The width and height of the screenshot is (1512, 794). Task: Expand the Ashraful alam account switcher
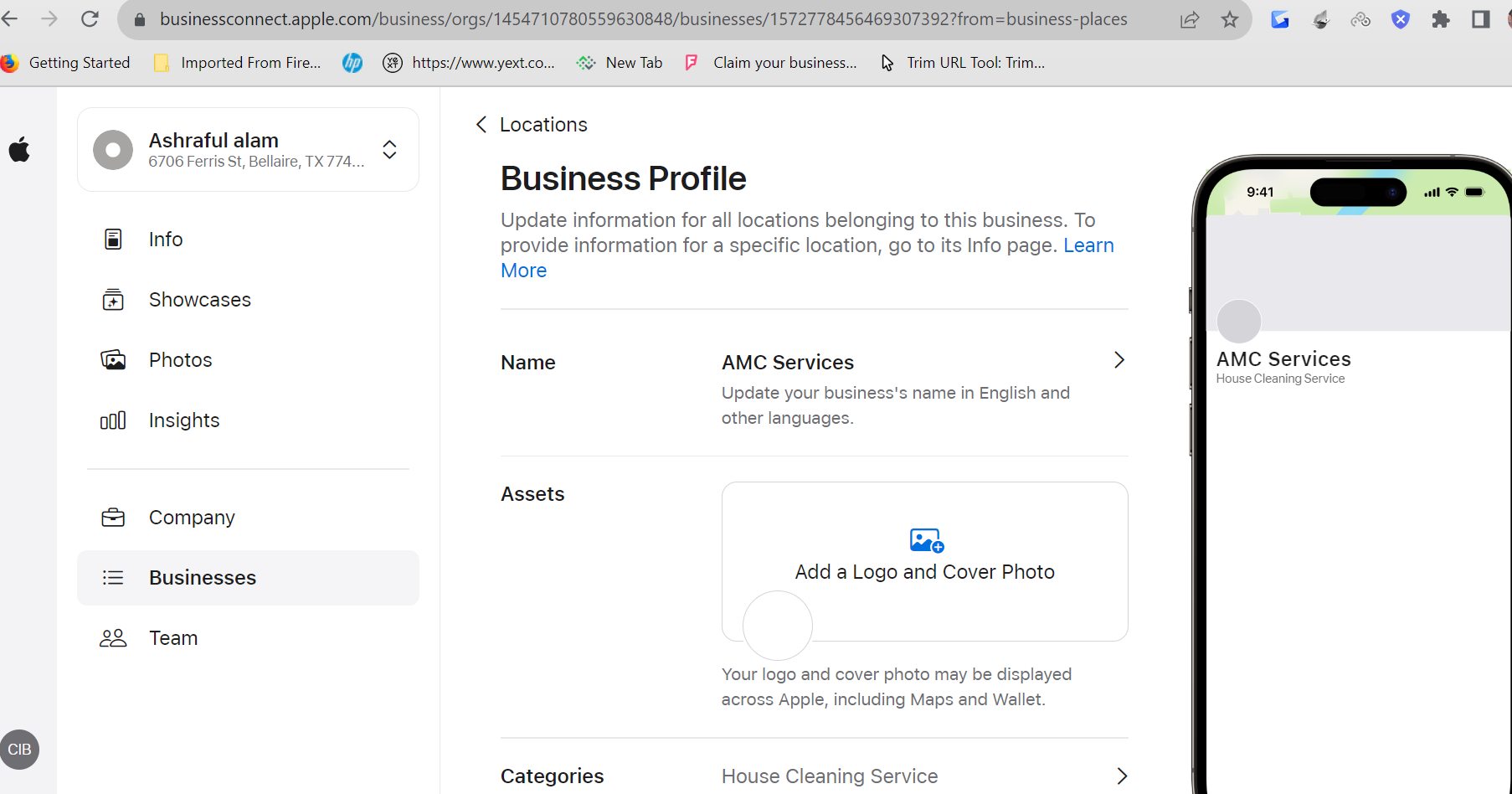click(390, 150)
